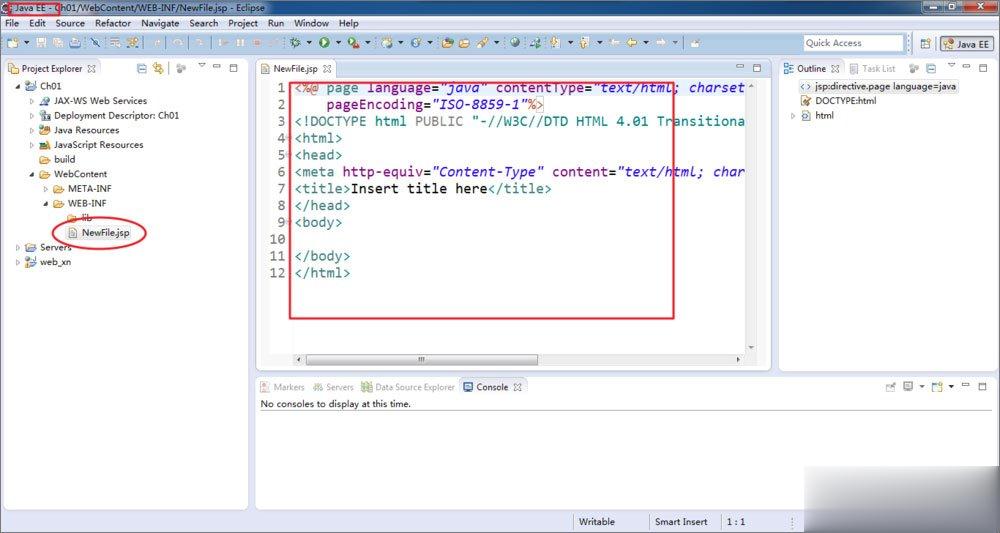Click Smart Insert in status bar
Screen dimensions: 1000x533
click(680, 522)
